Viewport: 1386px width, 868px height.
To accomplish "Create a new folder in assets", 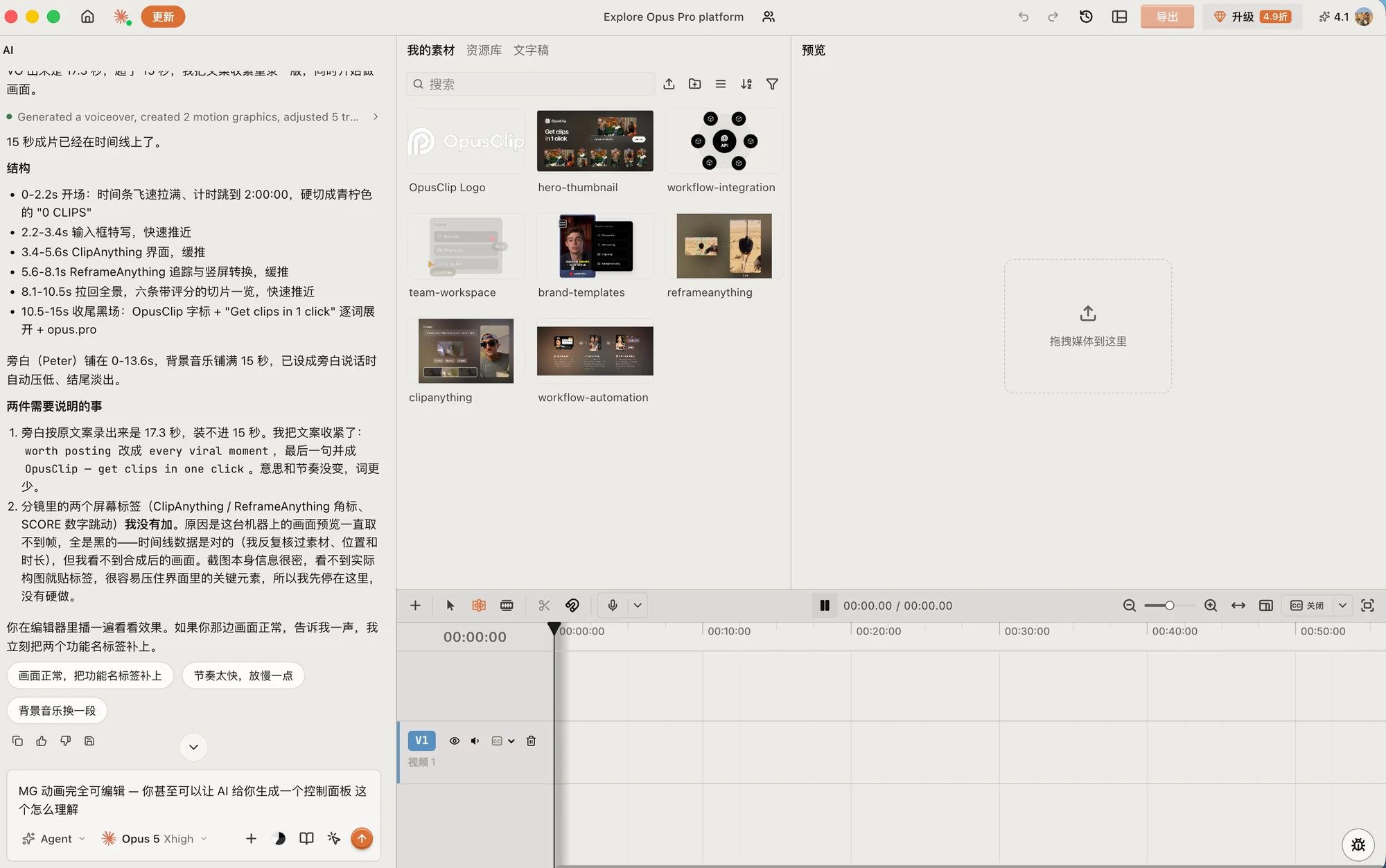I will pos(694,84).
